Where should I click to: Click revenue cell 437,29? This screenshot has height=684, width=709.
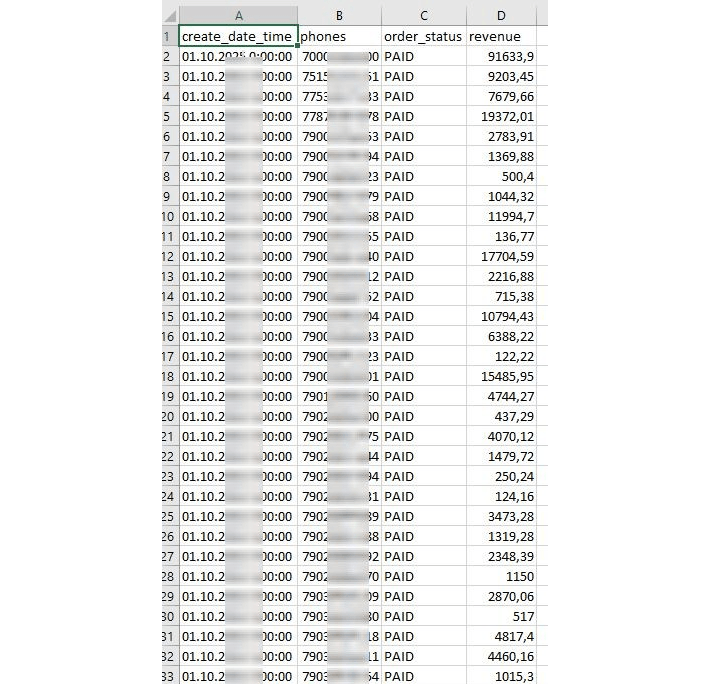pos(501,416)
